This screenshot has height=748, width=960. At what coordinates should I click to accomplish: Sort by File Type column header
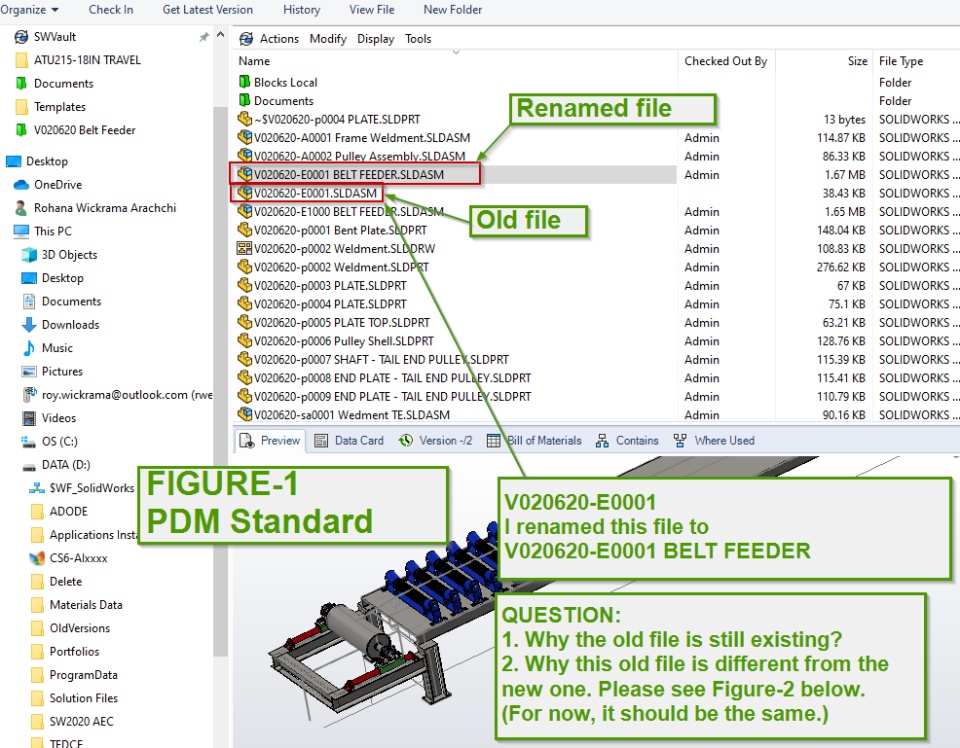coord(901,61)
